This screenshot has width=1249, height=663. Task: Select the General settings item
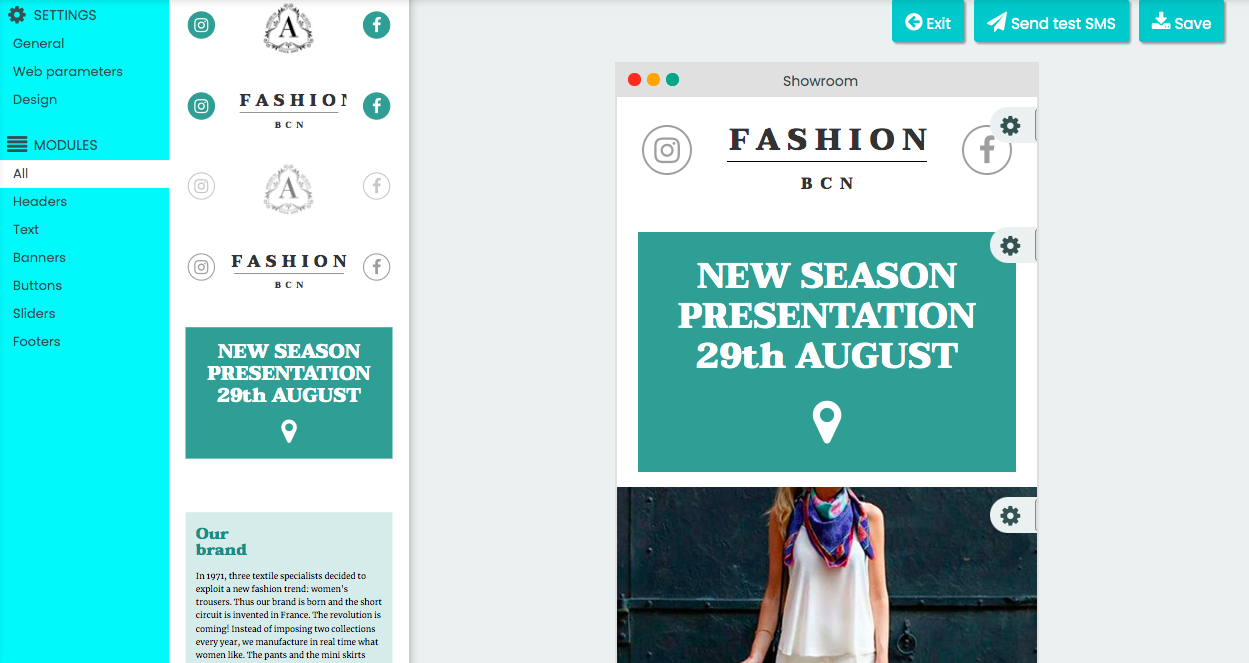39,43
